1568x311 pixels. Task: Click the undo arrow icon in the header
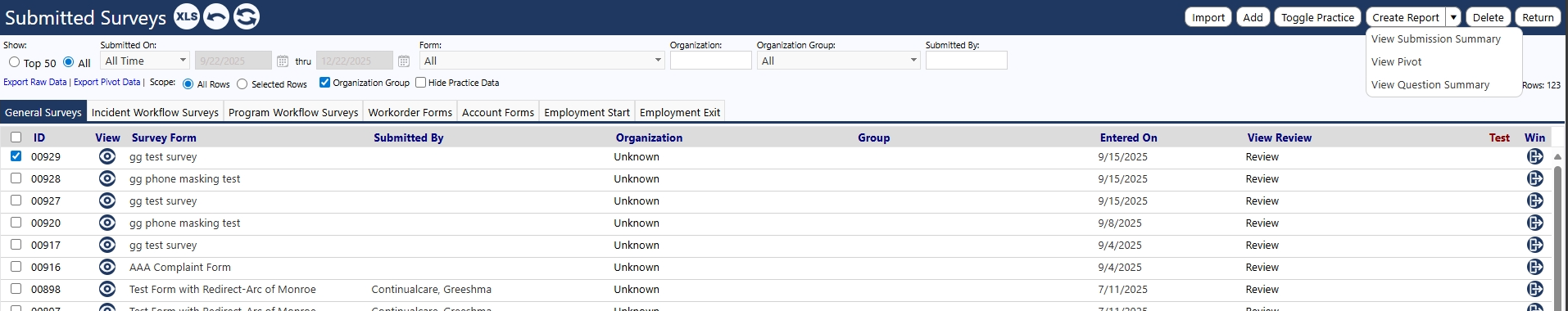tap(216, 16)
